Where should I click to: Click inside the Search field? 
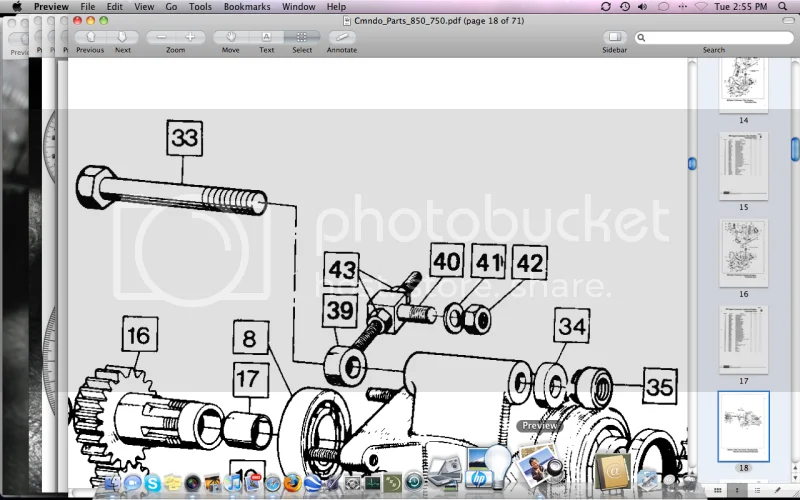coord(715,37)
